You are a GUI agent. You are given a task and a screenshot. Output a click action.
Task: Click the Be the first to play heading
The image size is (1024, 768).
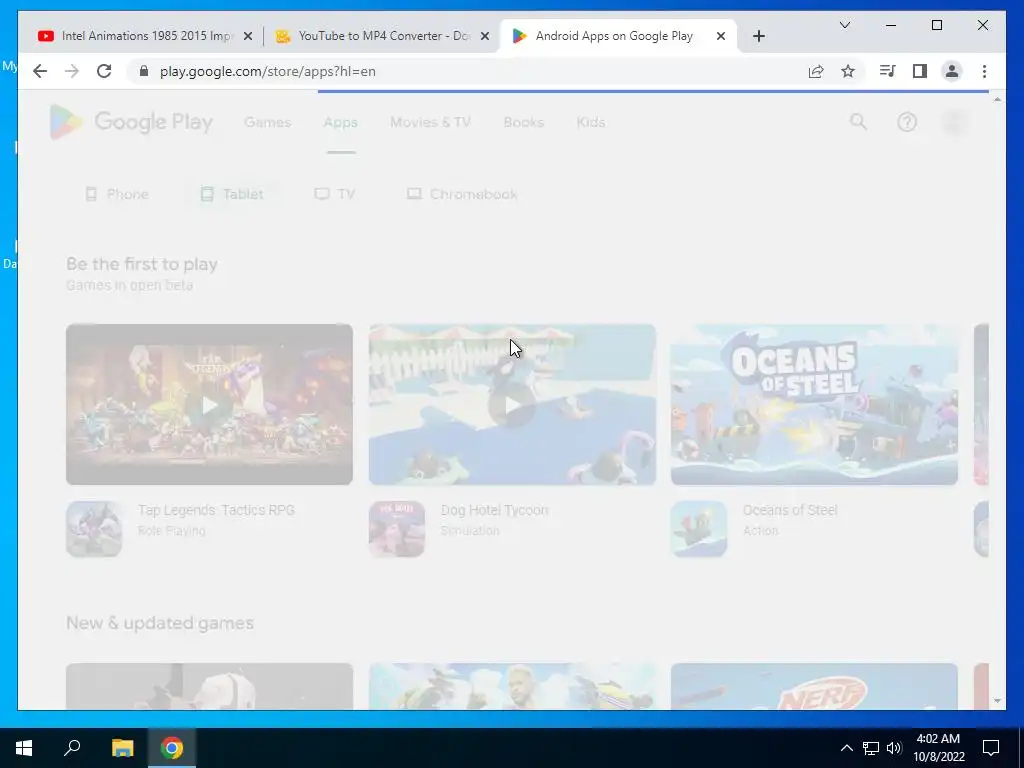(x=142, y=264)
